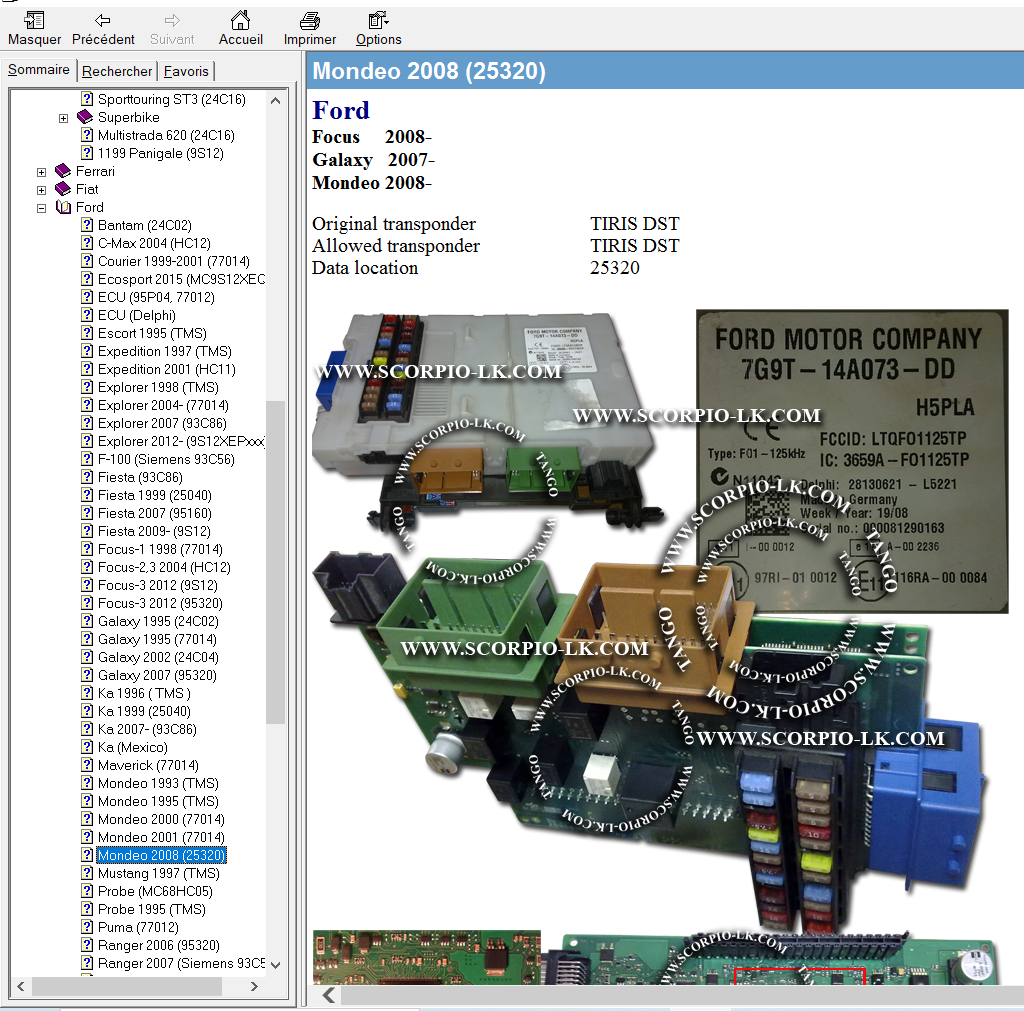The width and height of the screenshot is (1024, 1011).
Task: Expand the Ferrari tree node
Action: [x=41, y=172]
